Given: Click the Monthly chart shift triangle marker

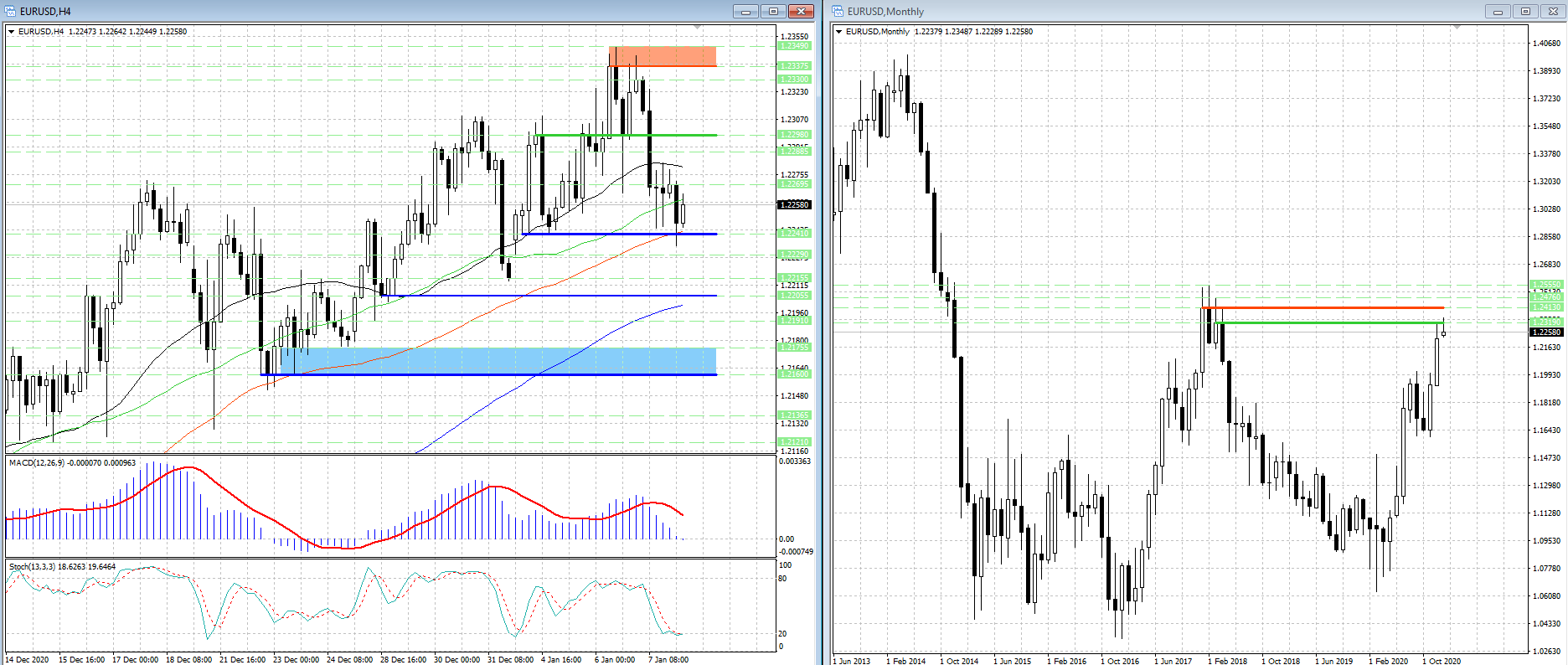Looking at the screenshot, I should (x=1457, y=28).
